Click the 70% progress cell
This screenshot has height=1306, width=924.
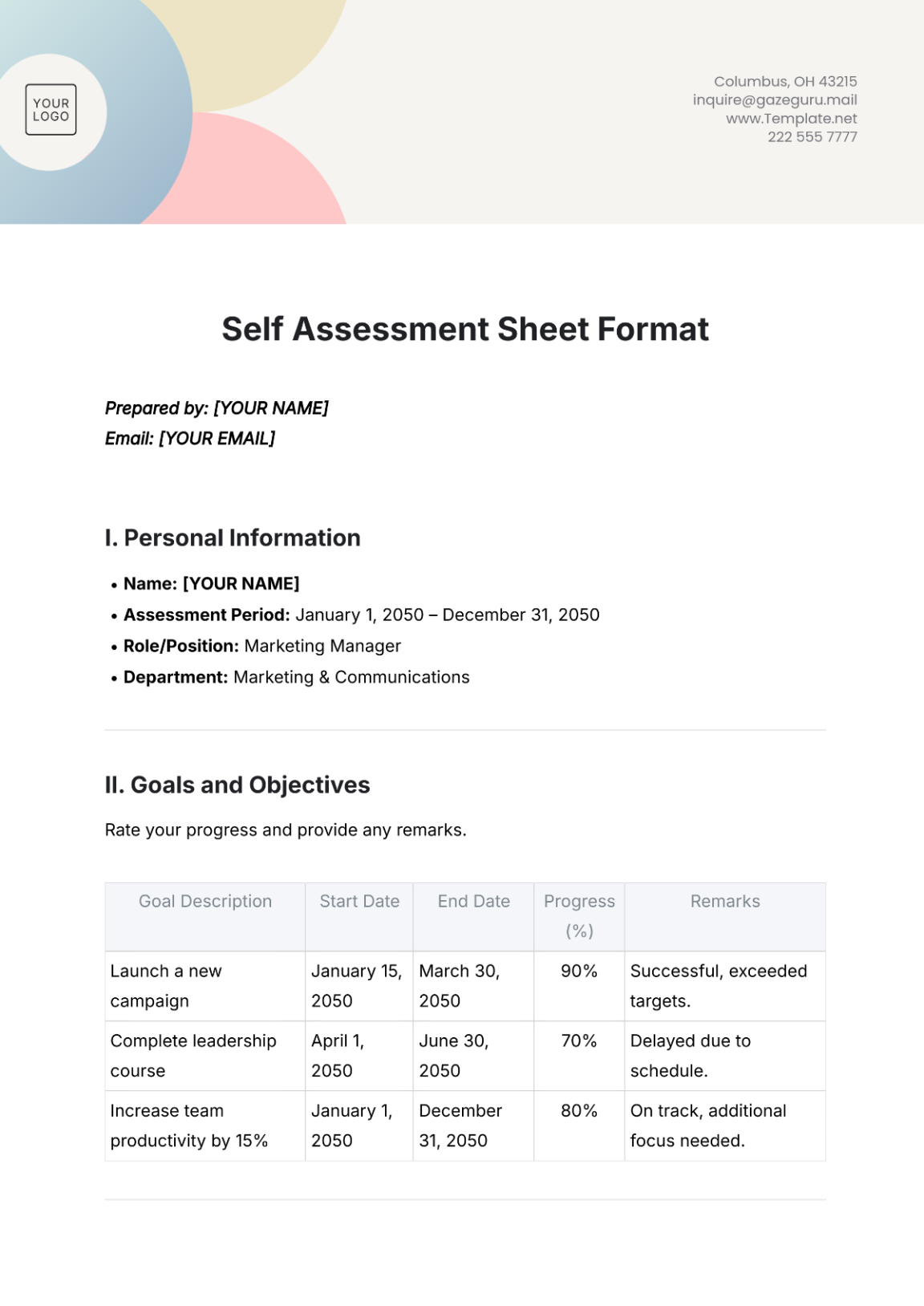pos(579,1056)
